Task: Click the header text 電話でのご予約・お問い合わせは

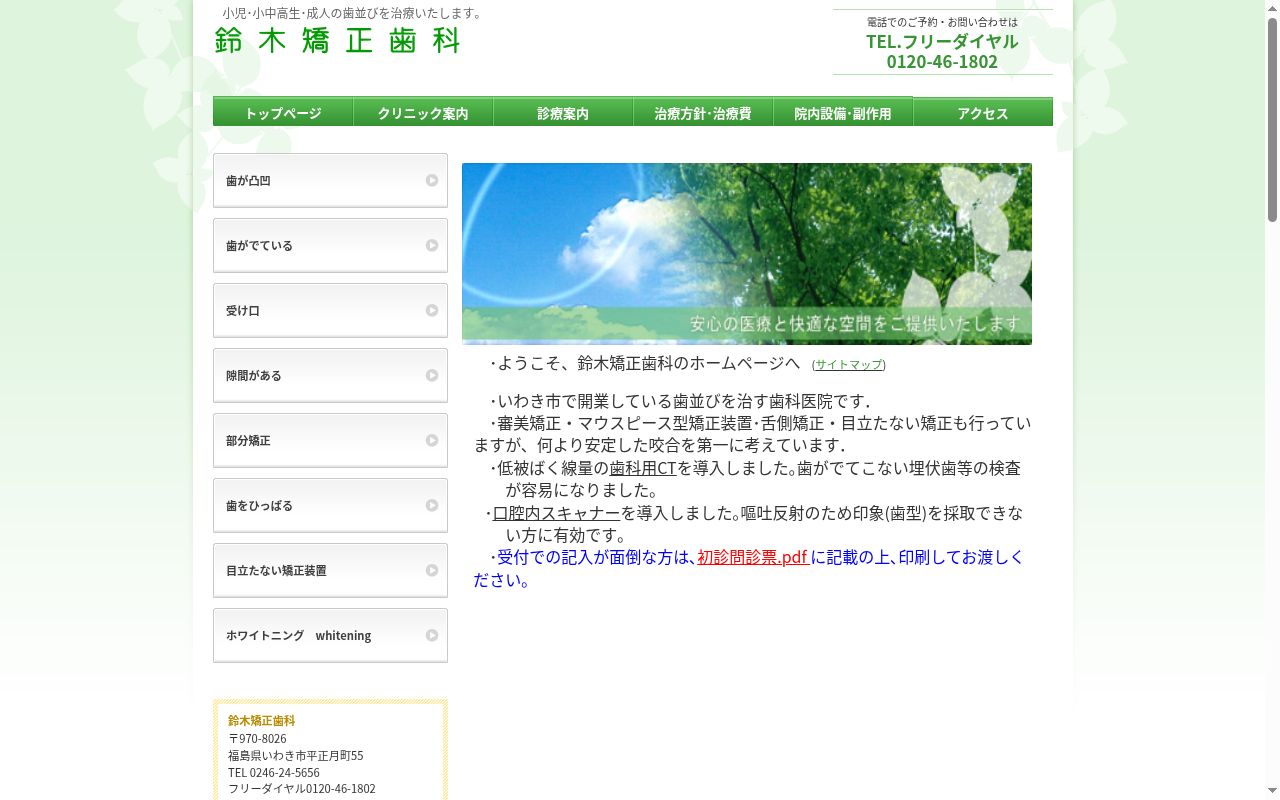Action: [942, 22]
